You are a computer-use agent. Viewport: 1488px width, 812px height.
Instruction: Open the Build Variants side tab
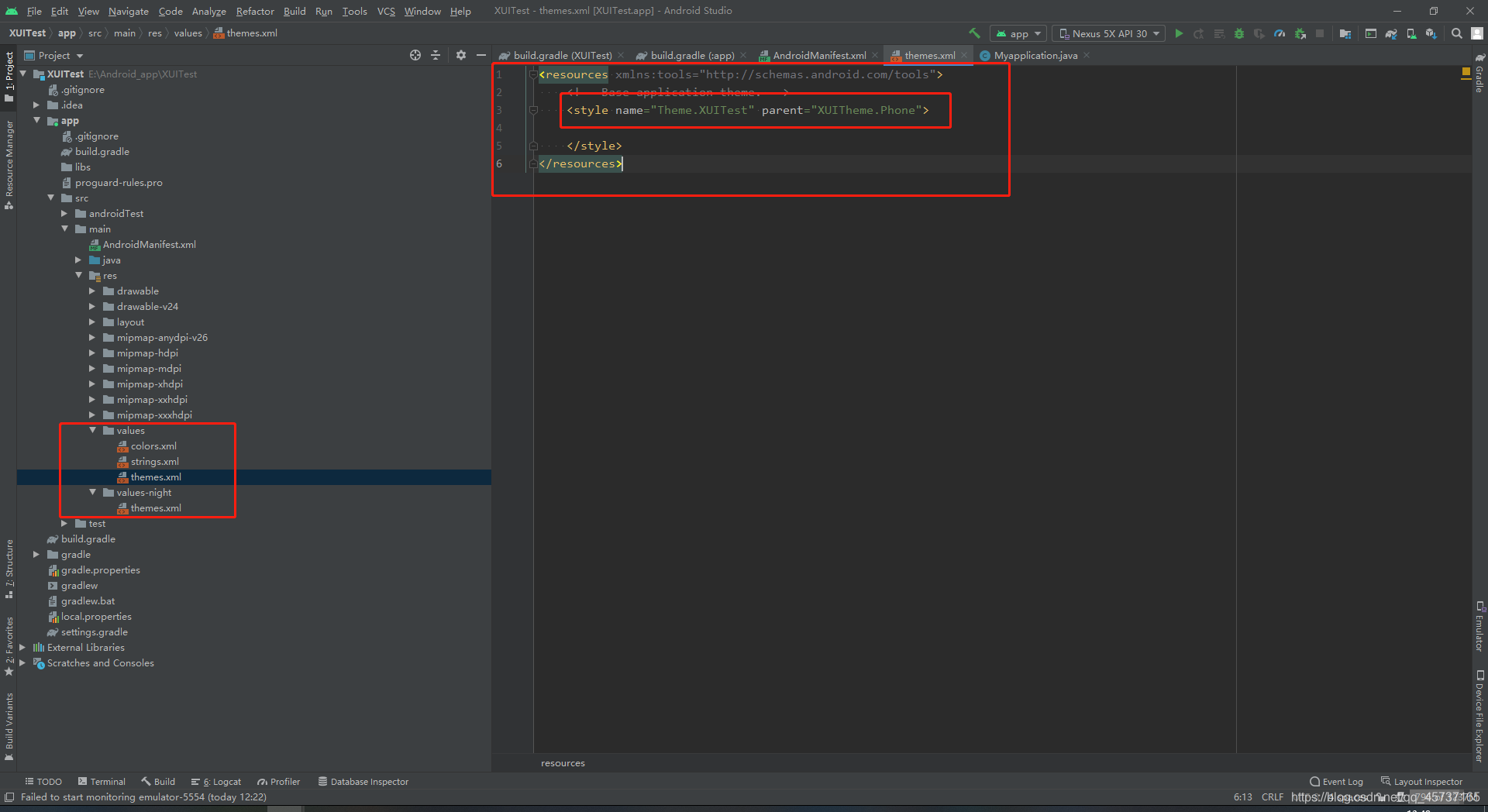click(9, 727)
